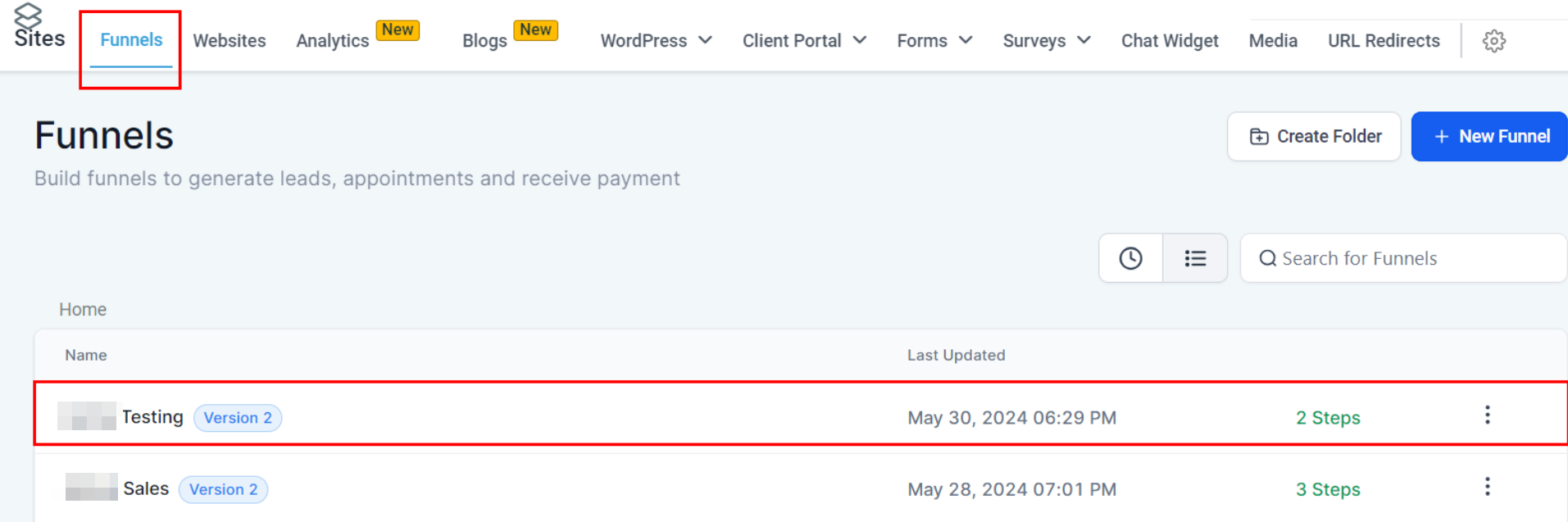Click the 2 Steps link for Testing
Viewport: 1568px width, 522px height.
click(x=1328, y=418)
